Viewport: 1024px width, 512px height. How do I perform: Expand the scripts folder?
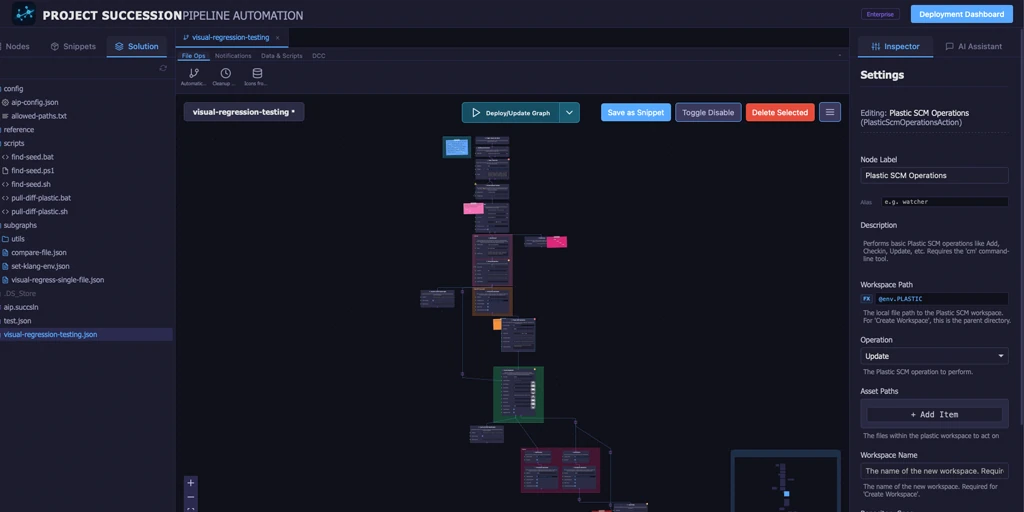14,144
